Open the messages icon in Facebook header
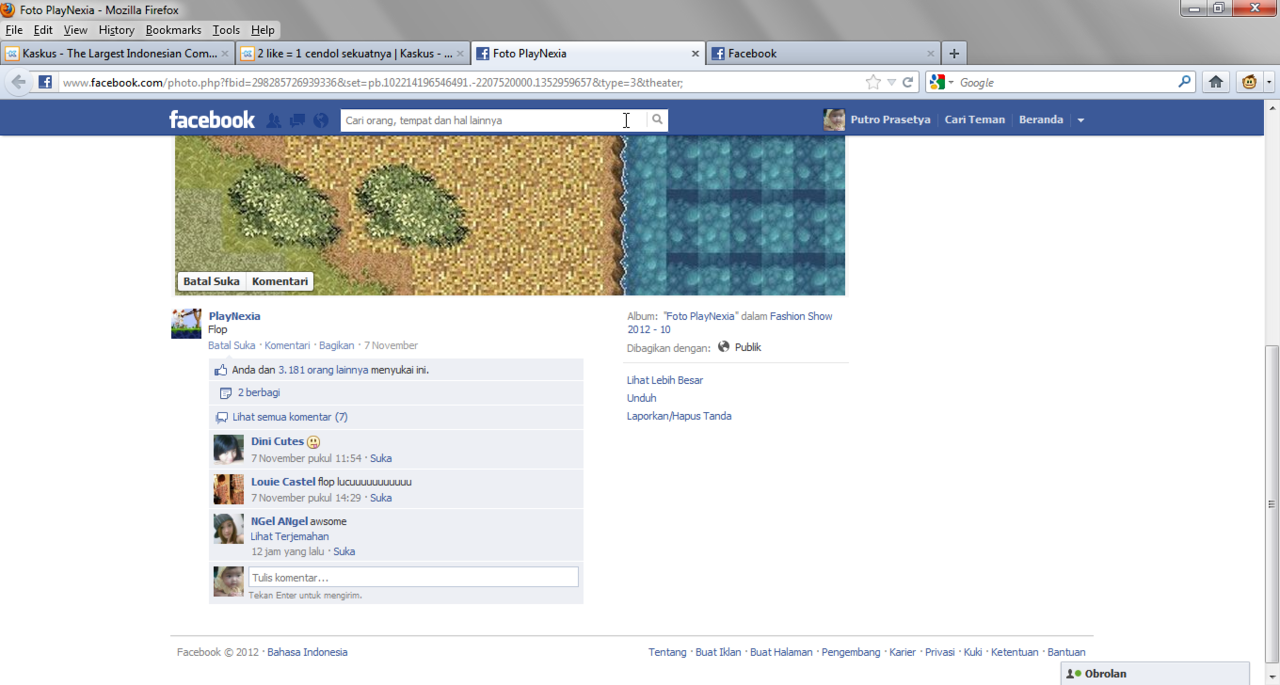 (x=297, y=120)
